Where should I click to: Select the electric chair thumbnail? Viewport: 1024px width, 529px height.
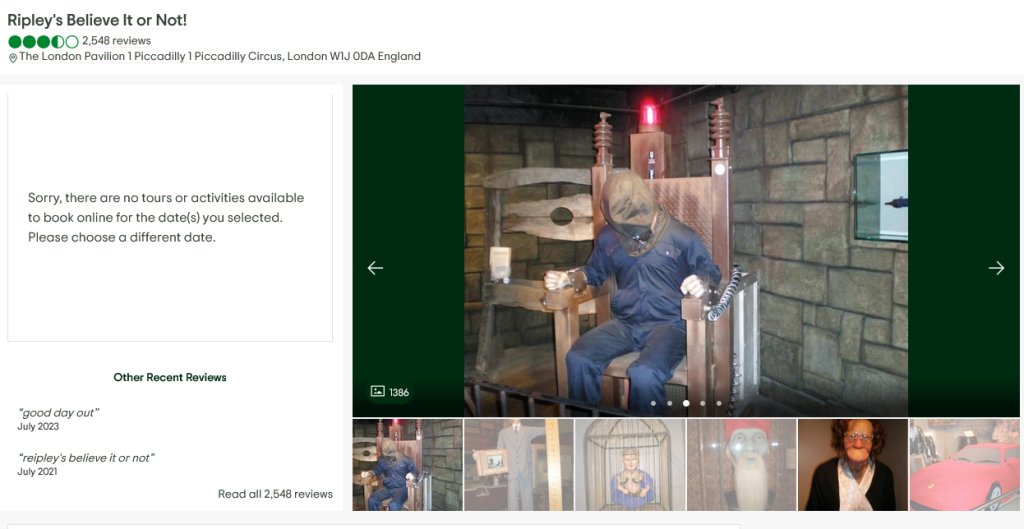coord(407,465)
